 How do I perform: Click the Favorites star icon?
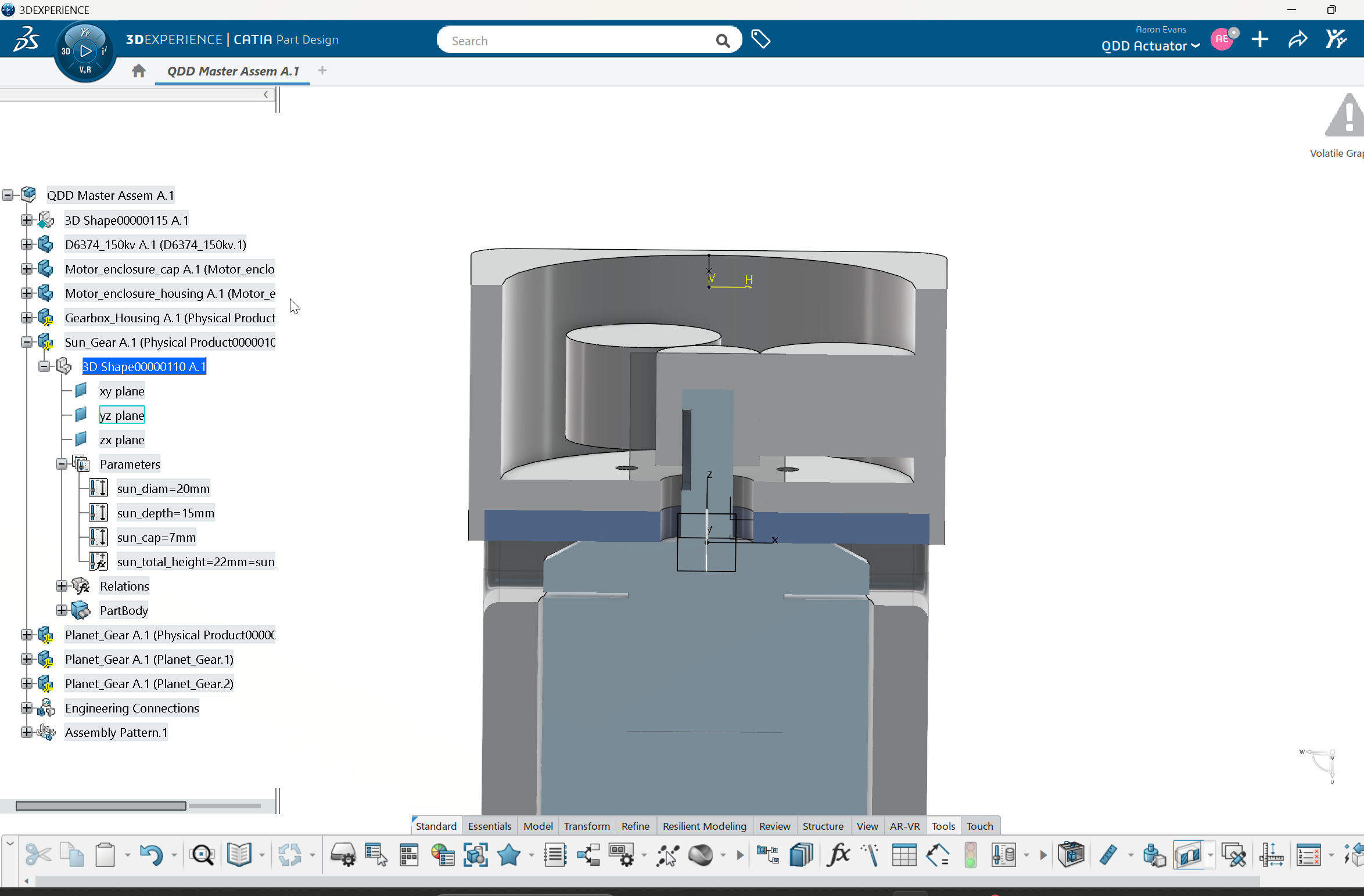(509, 855)
